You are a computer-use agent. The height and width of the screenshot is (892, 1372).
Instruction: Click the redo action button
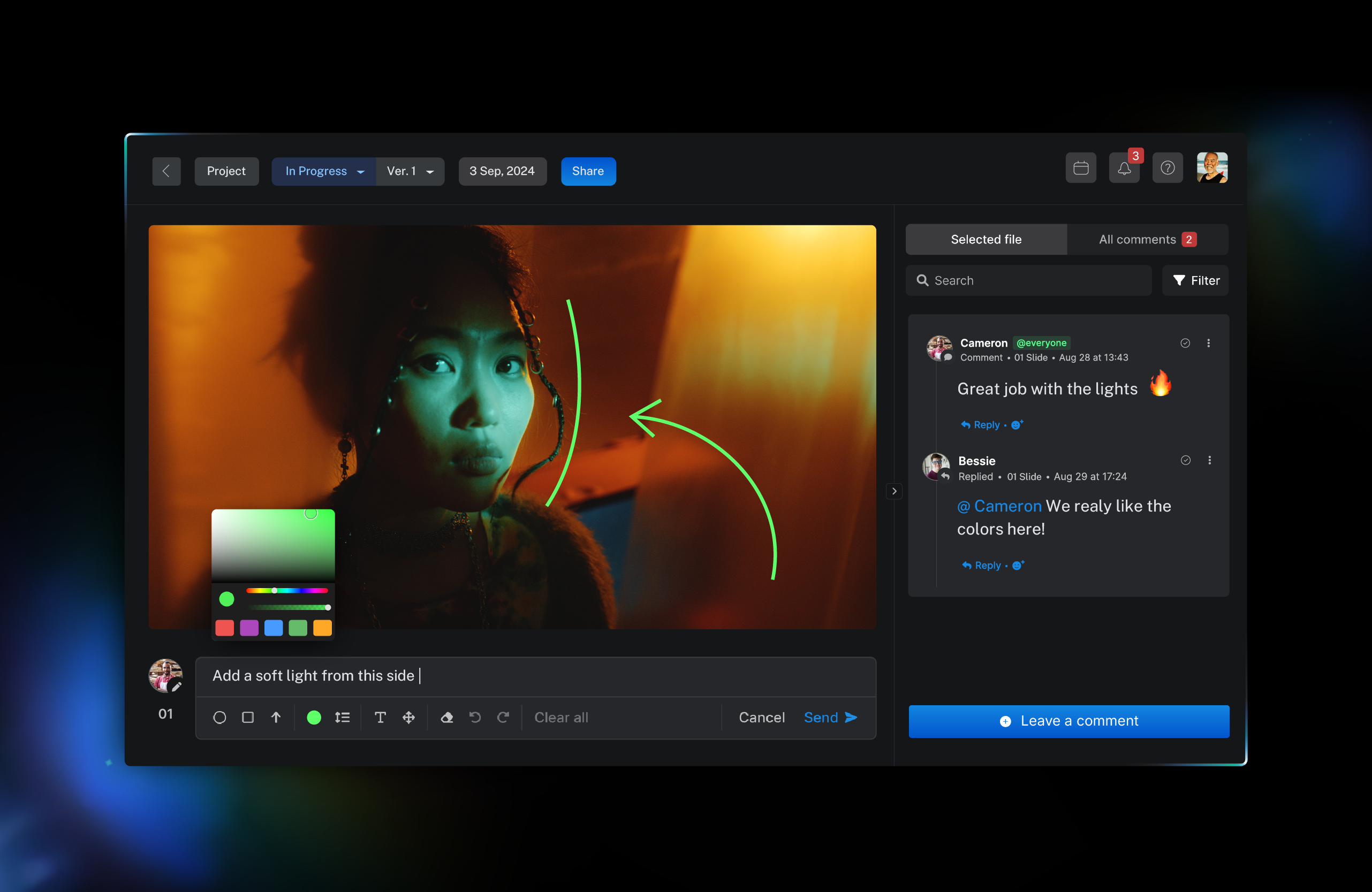(x=503, y=717)
